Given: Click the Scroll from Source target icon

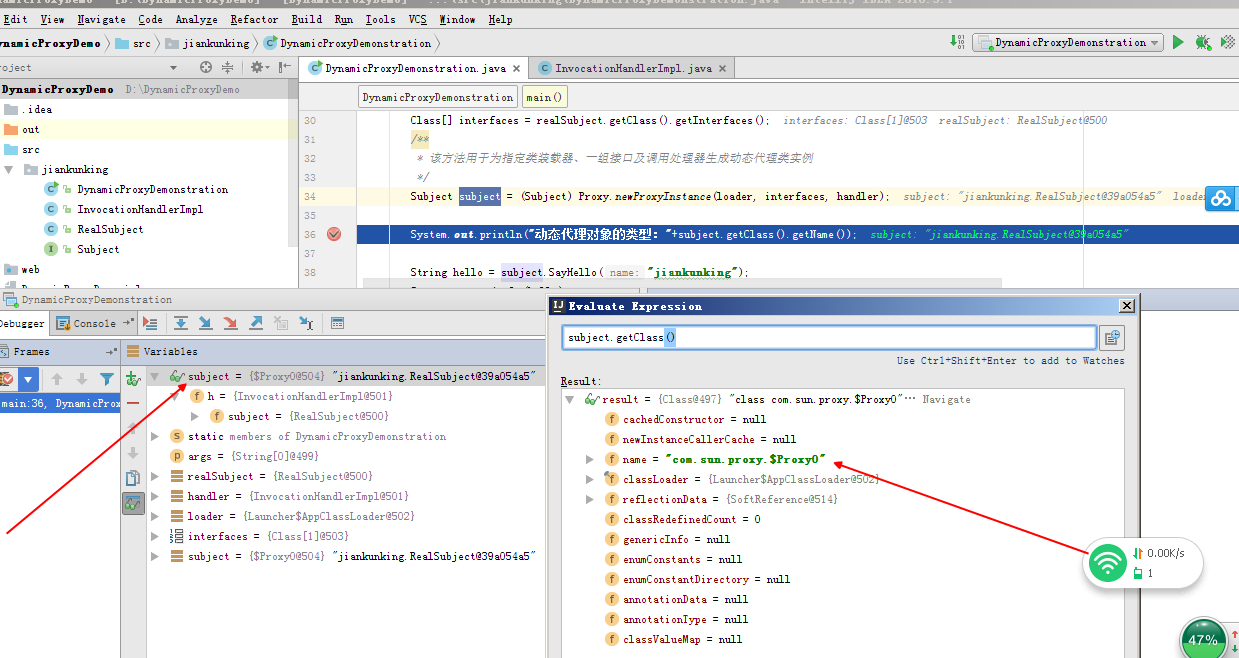Looking at the screenshot, I should pyautogui.click(x=206, y=67).
